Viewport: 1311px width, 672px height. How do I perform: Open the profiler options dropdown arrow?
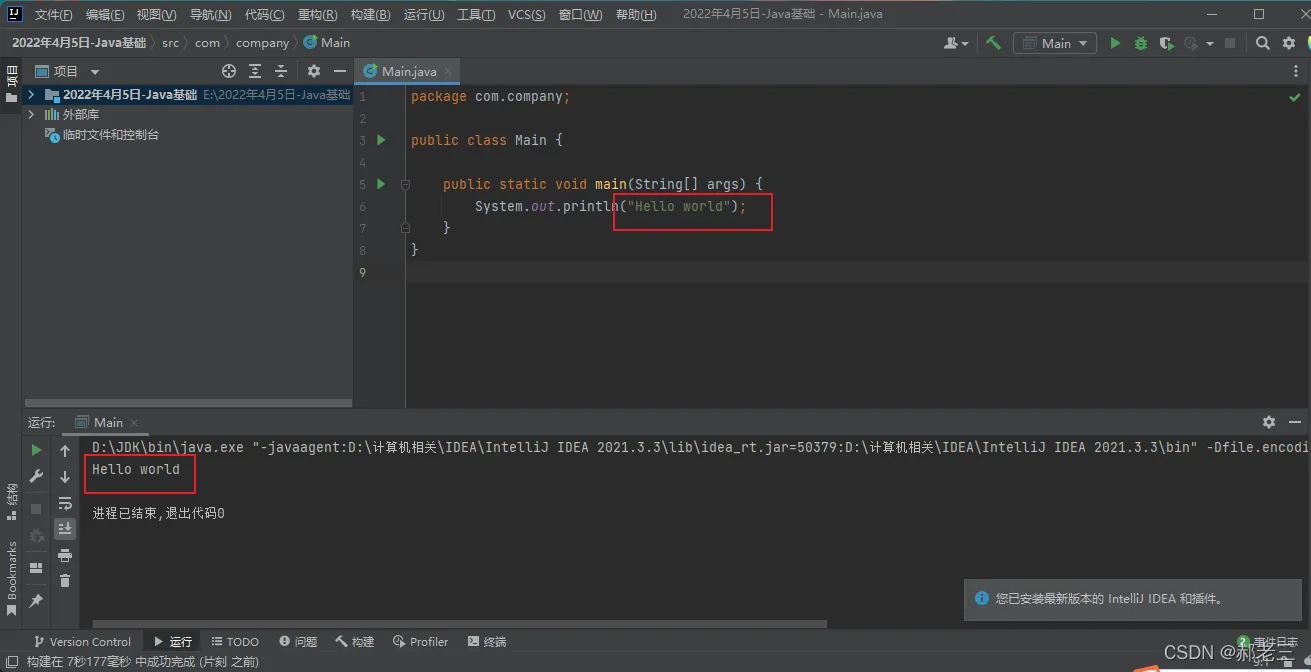click(1209, 43)
